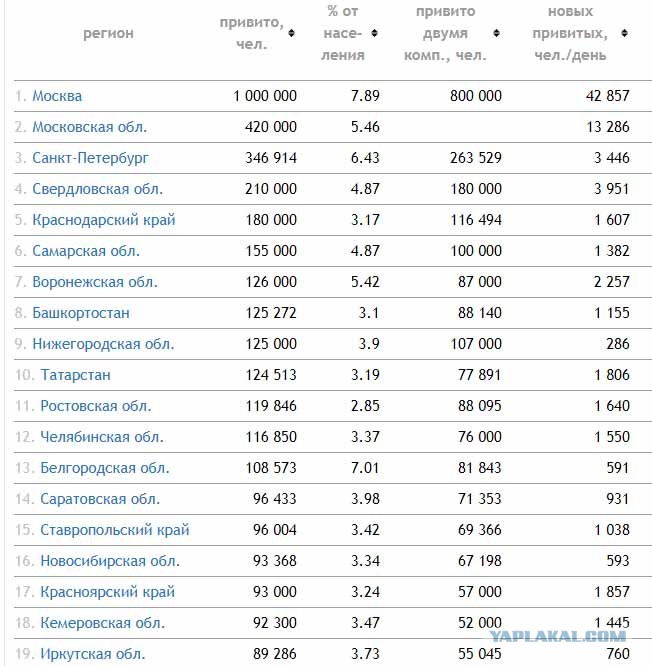Open the Башкортостан link
The height and width of the screenshot is (666, 652).
click(81, 313)
